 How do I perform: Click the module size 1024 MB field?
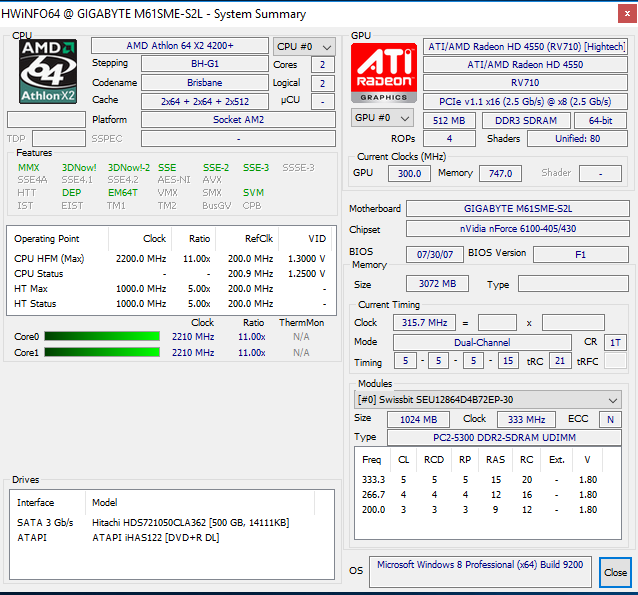[418, 419]
